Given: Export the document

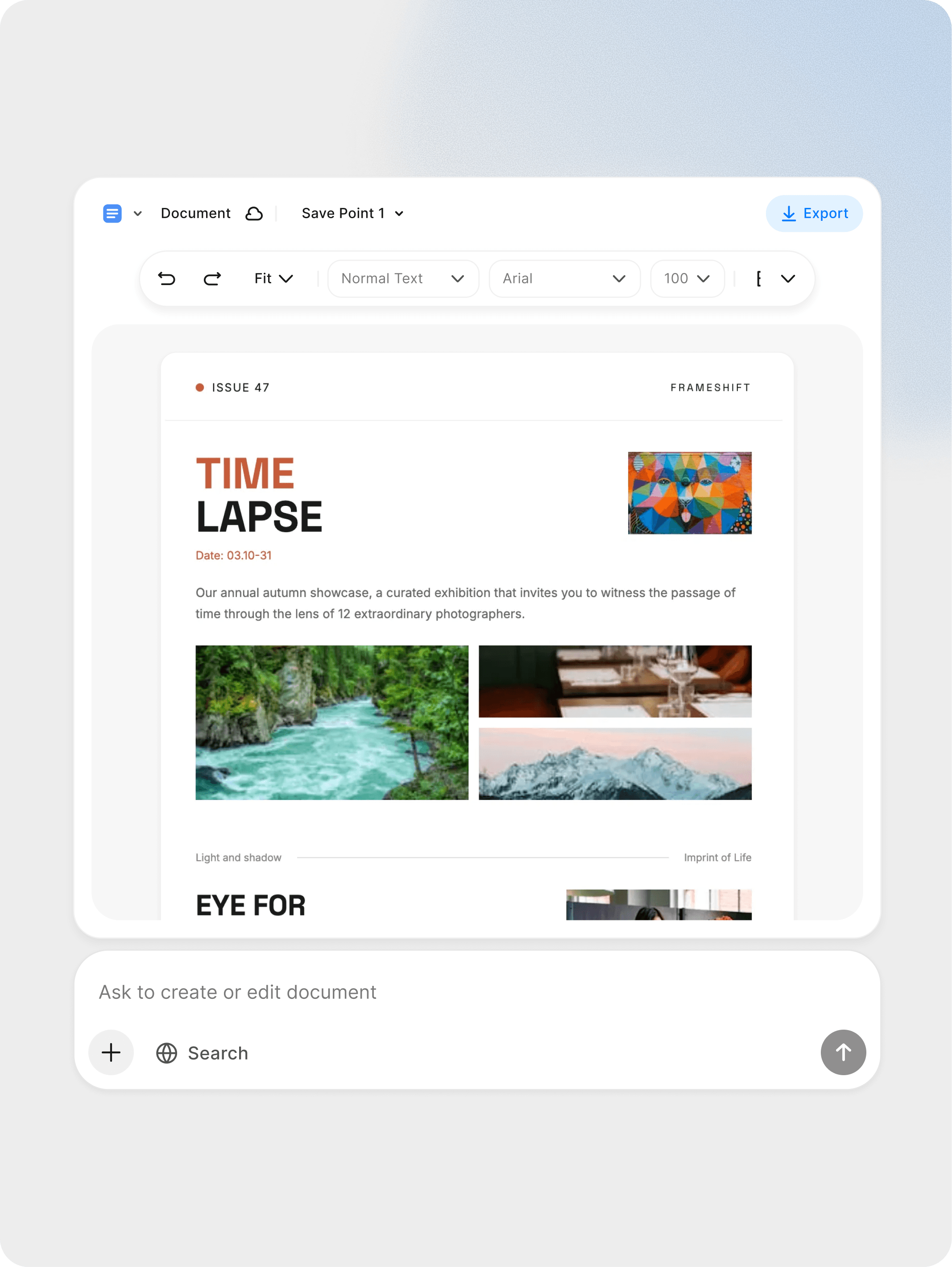Looking at the screenshot, I should pyautogui.click(x=814, y=213).
